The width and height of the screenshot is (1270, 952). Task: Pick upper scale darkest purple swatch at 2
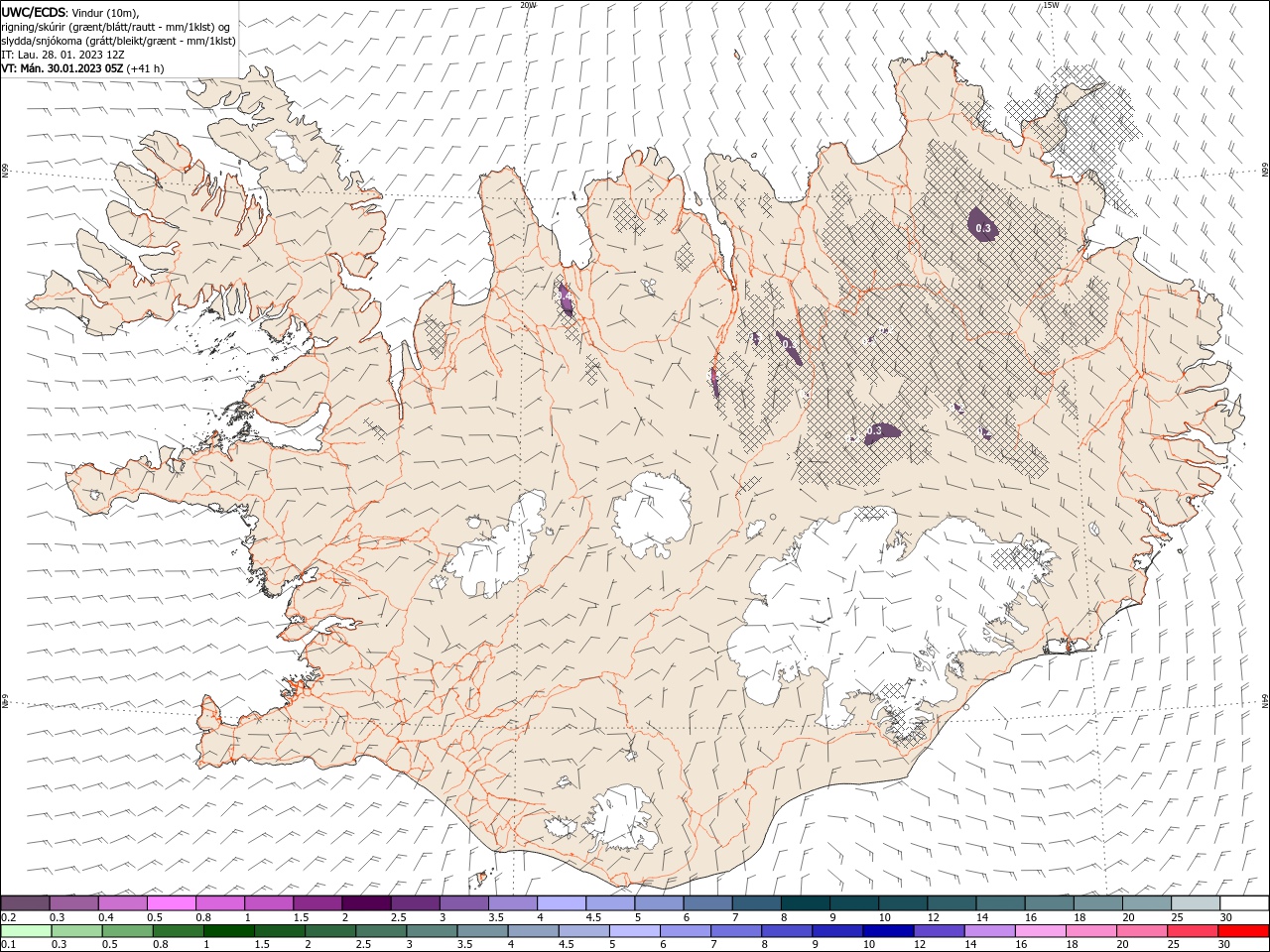[366, 902]
